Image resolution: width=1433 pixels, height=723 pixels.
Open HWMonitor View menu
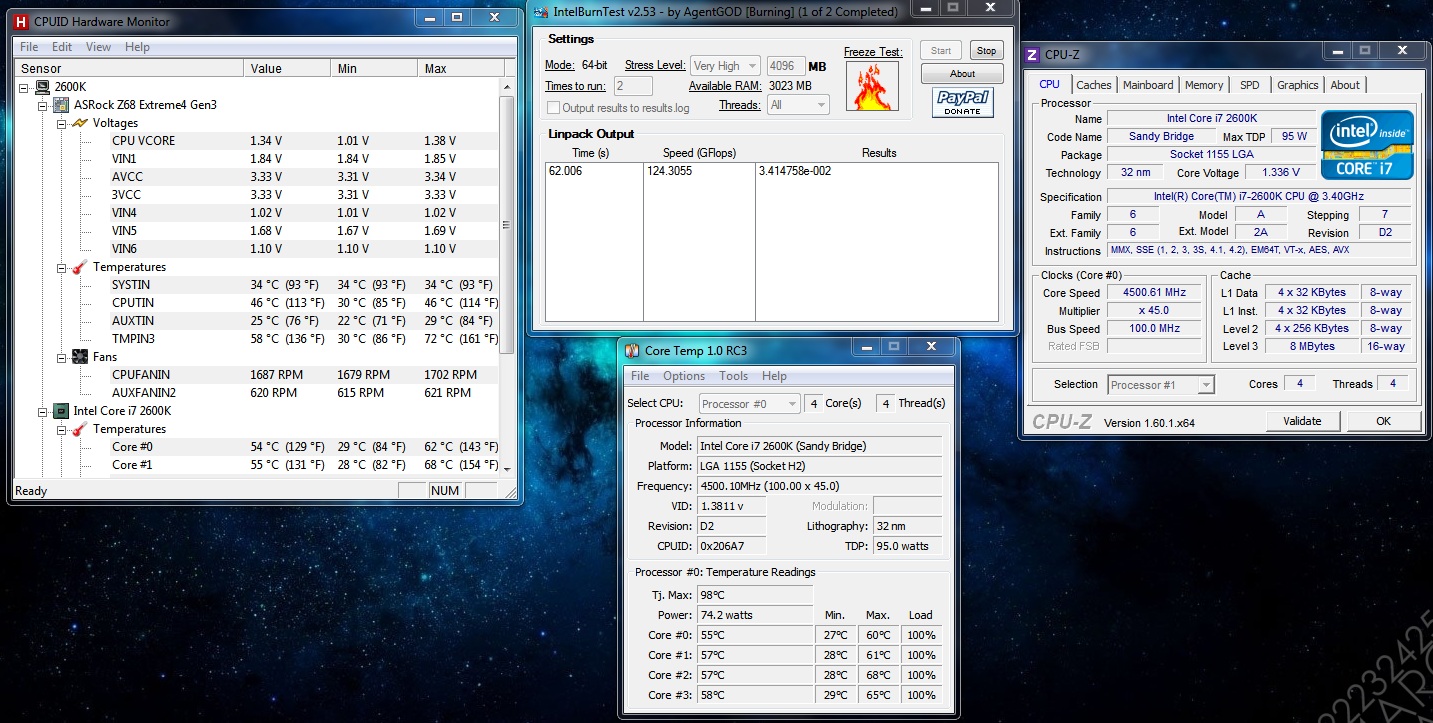pos(98,47)
